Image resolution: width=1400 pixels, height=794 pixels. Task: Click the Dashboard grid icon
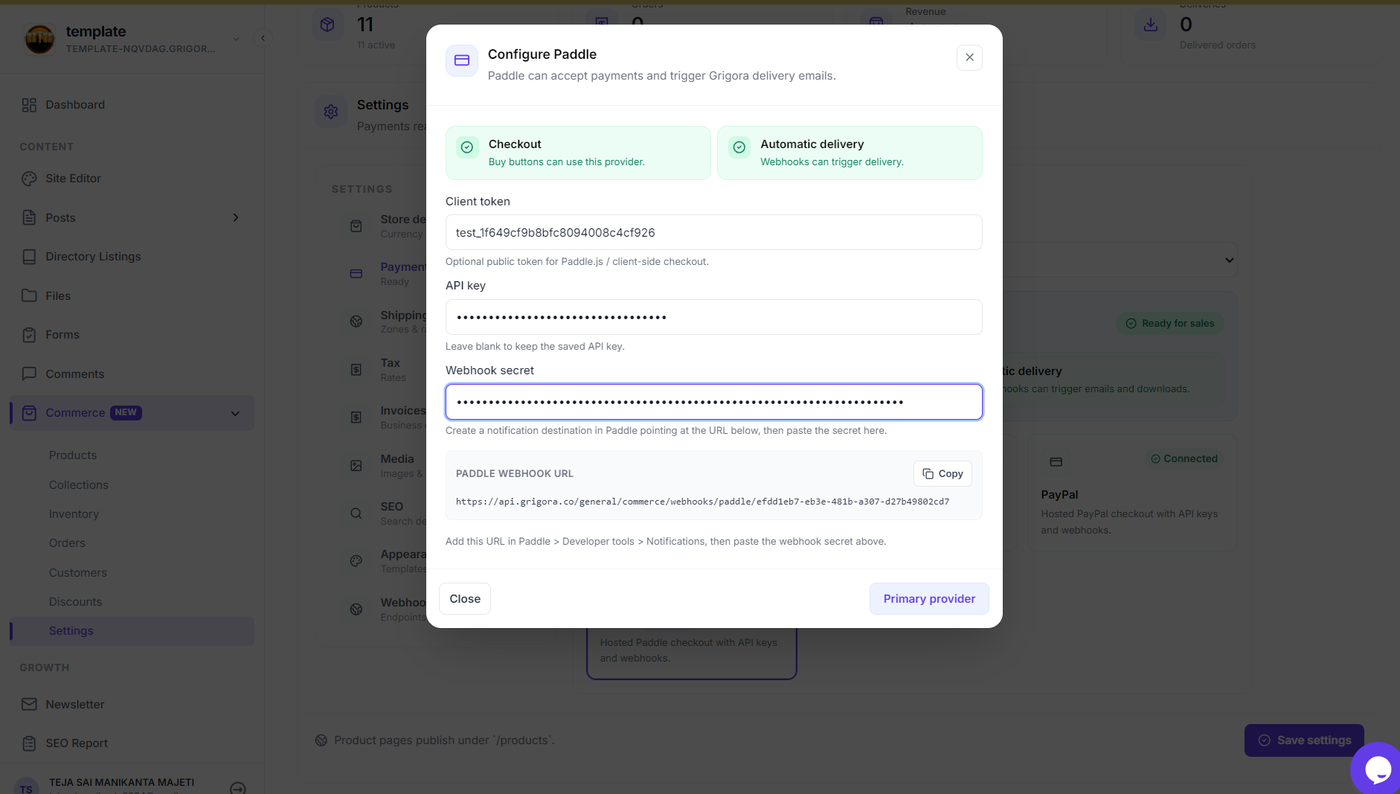29,105
